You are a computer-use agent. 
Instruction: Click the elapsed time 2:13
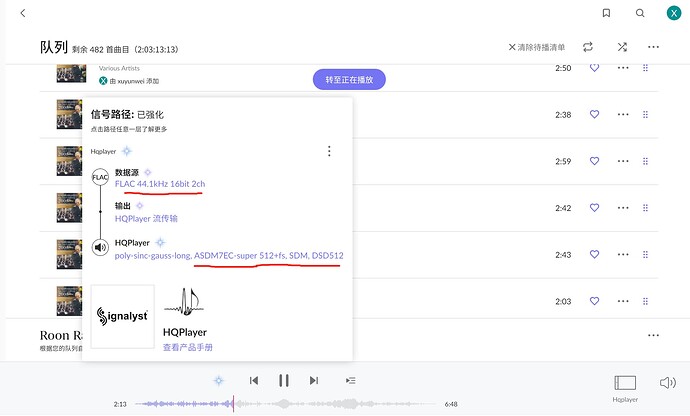(x=120, y=404)
